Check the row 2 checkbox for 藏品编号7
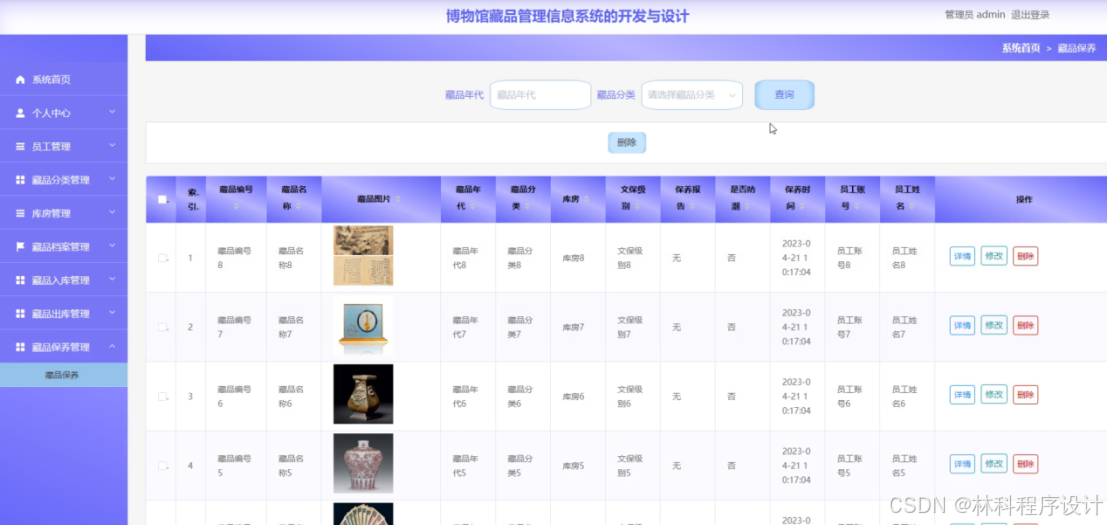Viewport: 1107px width, 525px height. tap(162, 327)
